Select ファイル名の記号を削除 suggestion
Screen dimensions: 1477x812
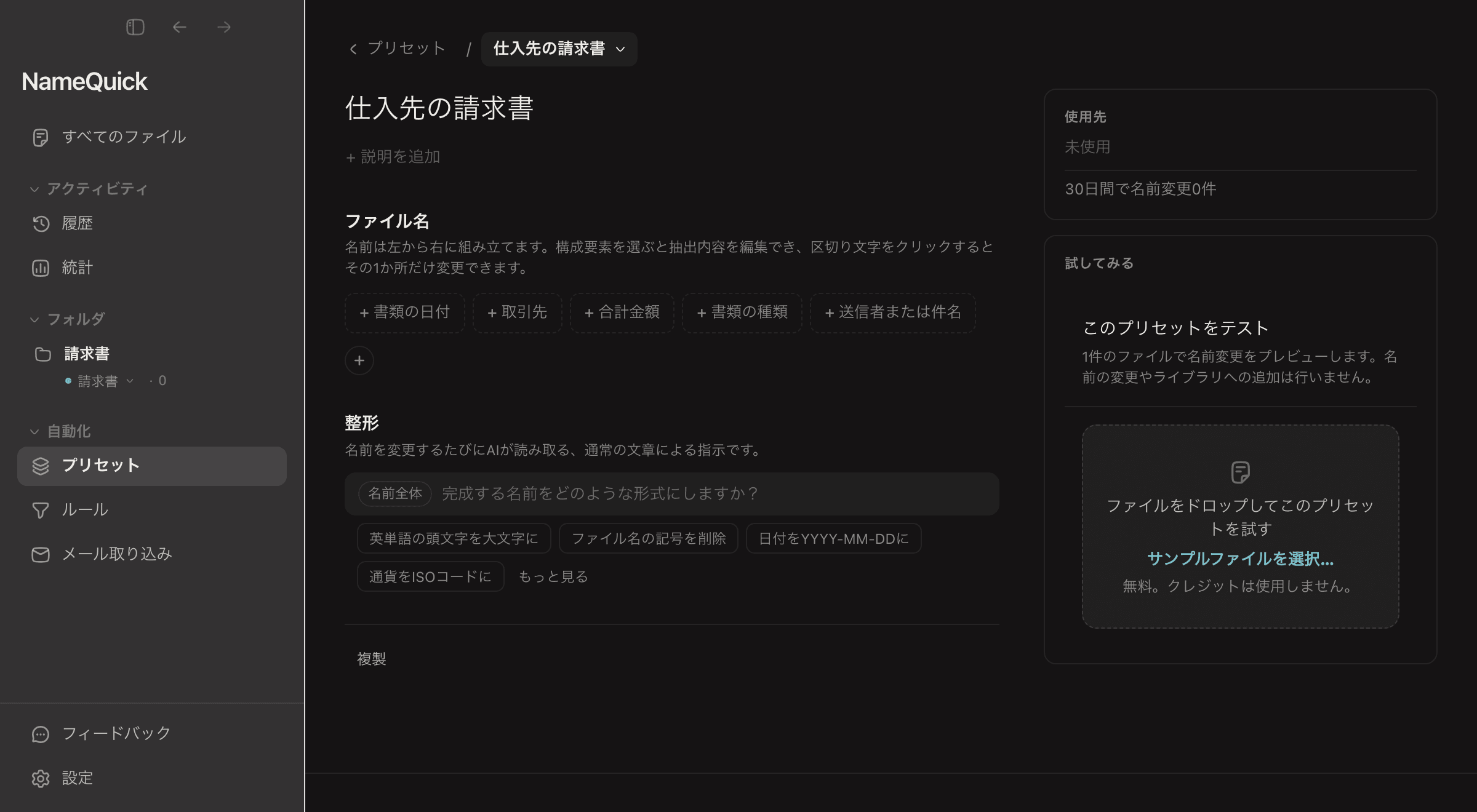coord(649,538)
